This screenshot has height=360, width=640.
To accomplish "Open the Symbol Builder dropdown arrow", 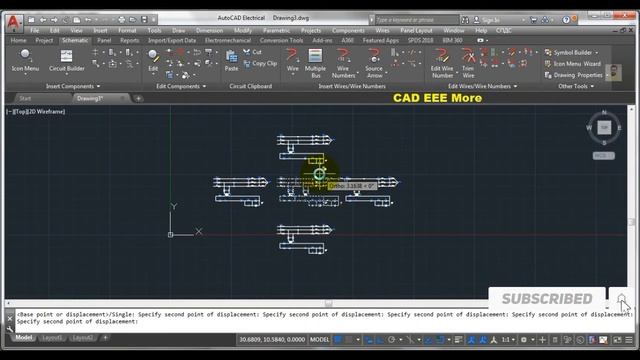I will (x=597, y=53).
